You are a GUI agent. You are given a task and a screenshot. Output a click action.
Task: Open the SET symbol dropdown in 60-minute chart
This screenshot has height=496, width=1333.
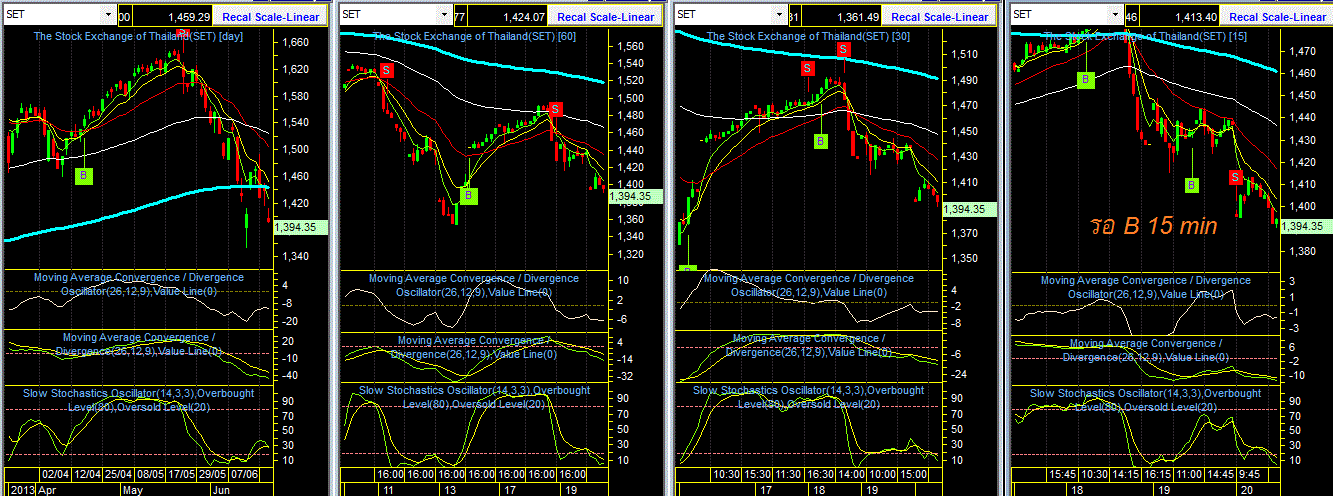(444, 16)
